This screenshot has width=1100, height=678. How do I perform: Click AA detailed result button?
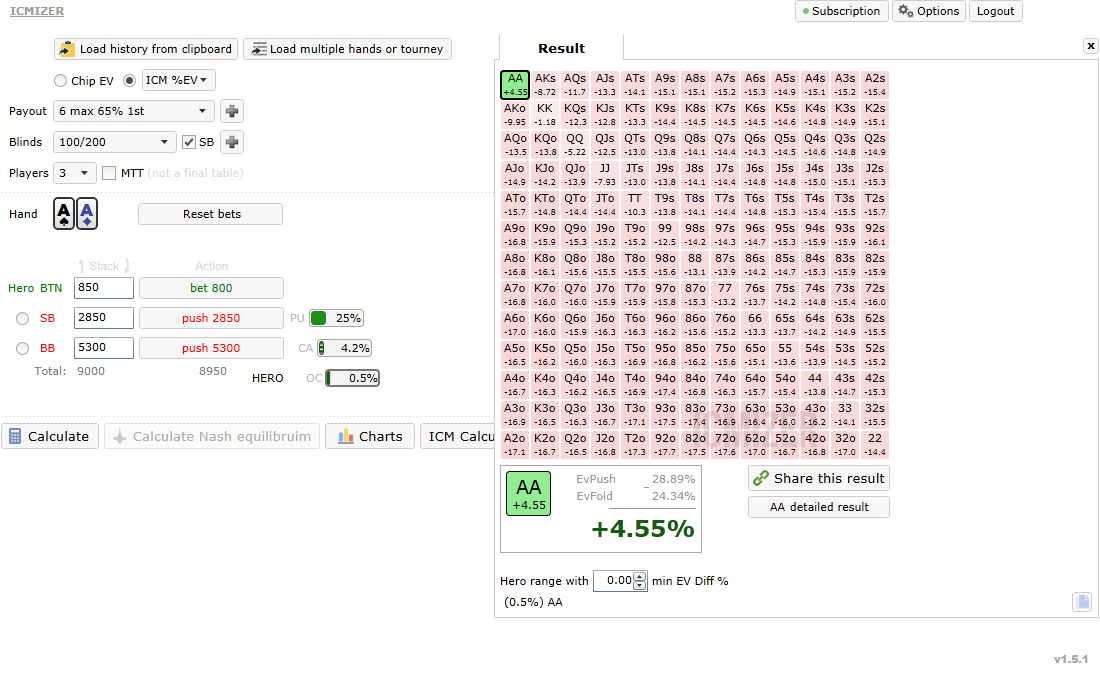(818, 507)
